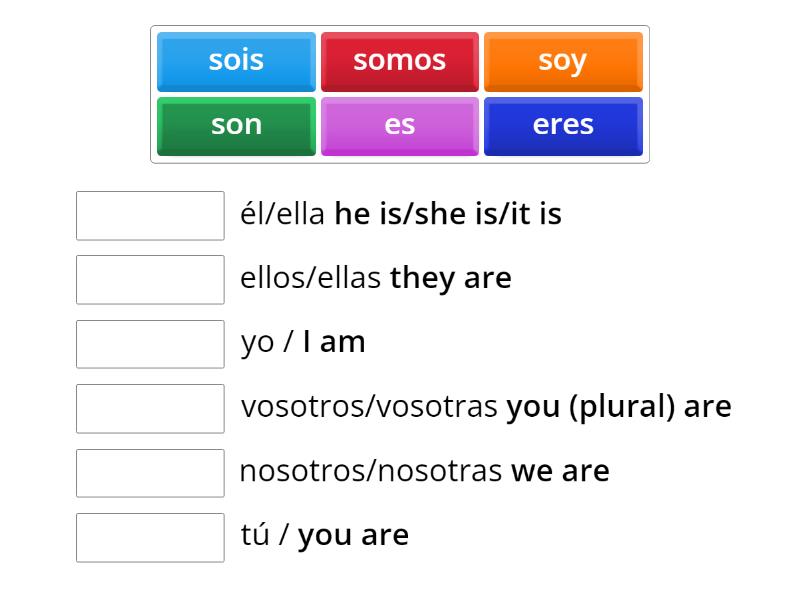
Task: Click the answer box beside "tú / you are"
Action: [x=150, y=538]
